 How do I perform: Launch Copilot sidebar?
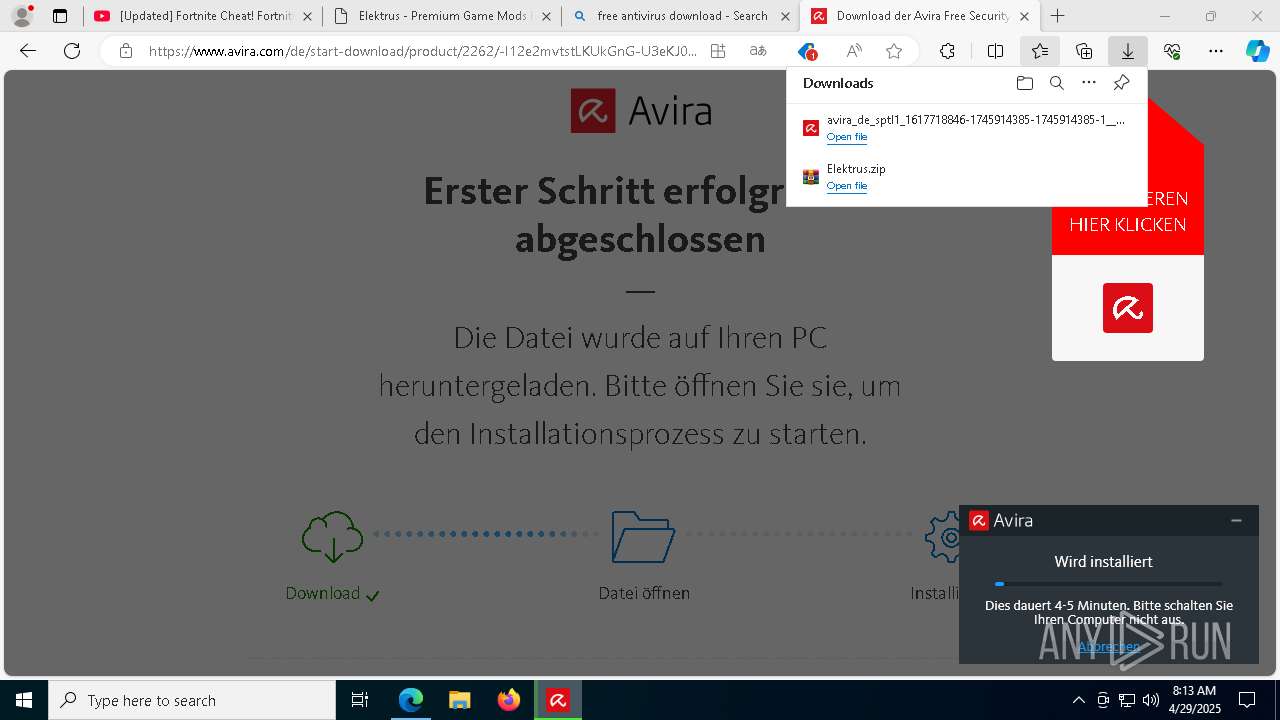(1257, 51)
